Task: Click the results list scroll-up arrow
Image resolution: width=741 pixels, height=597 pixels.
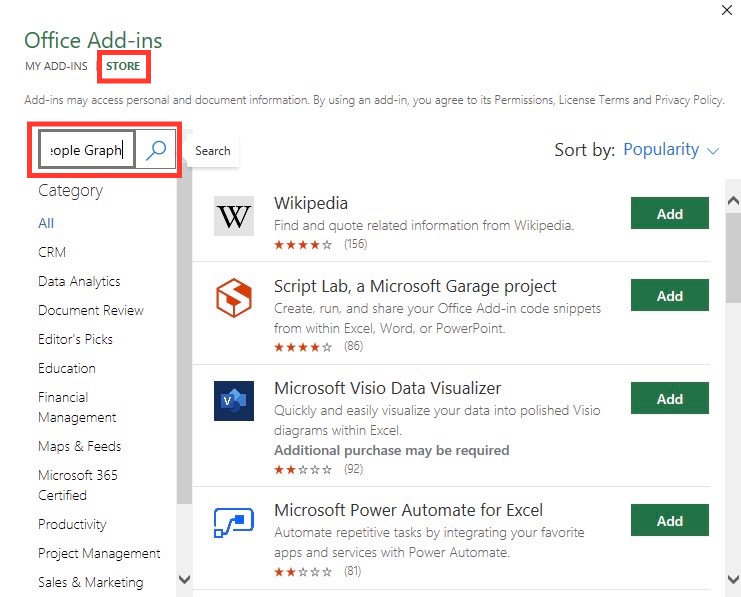Action: (733, 200)
